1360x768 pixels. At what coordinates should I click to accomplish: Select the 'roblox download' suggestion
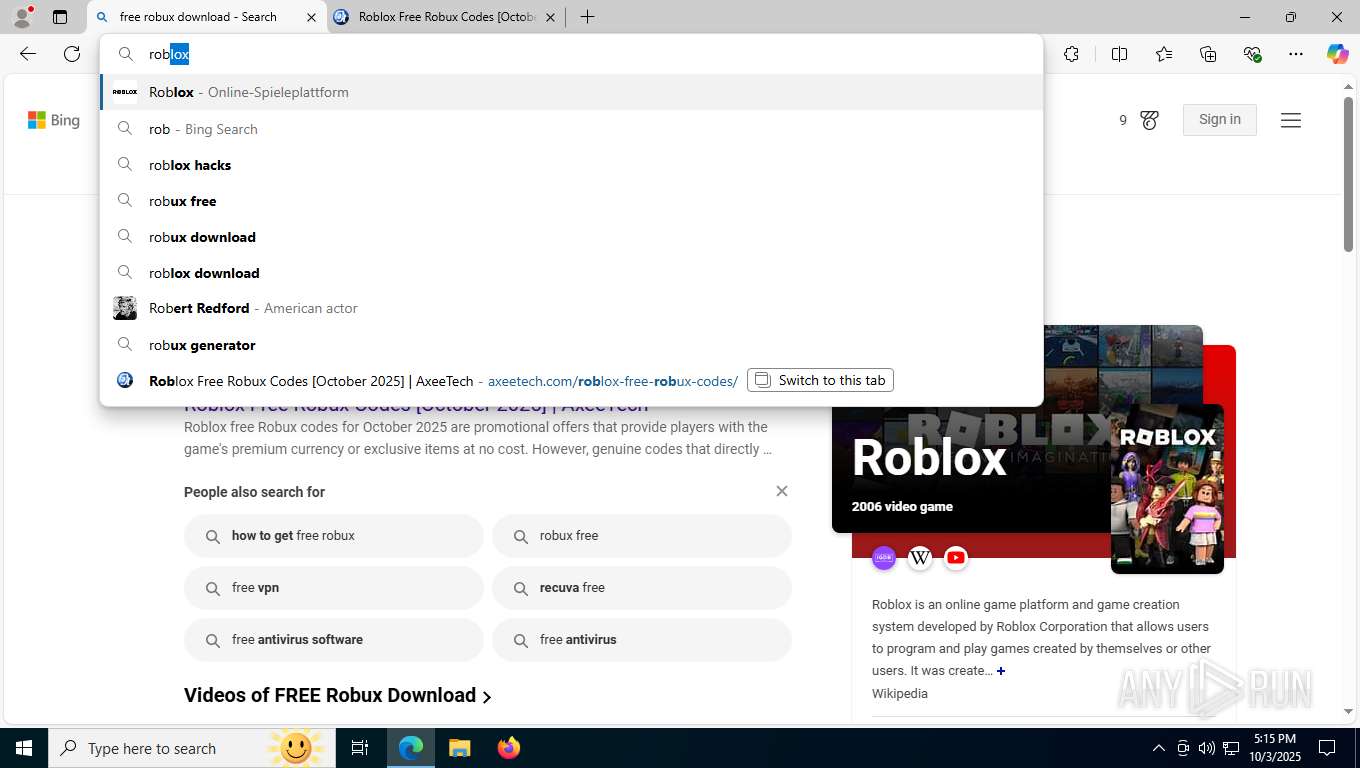tap(571, 273)
